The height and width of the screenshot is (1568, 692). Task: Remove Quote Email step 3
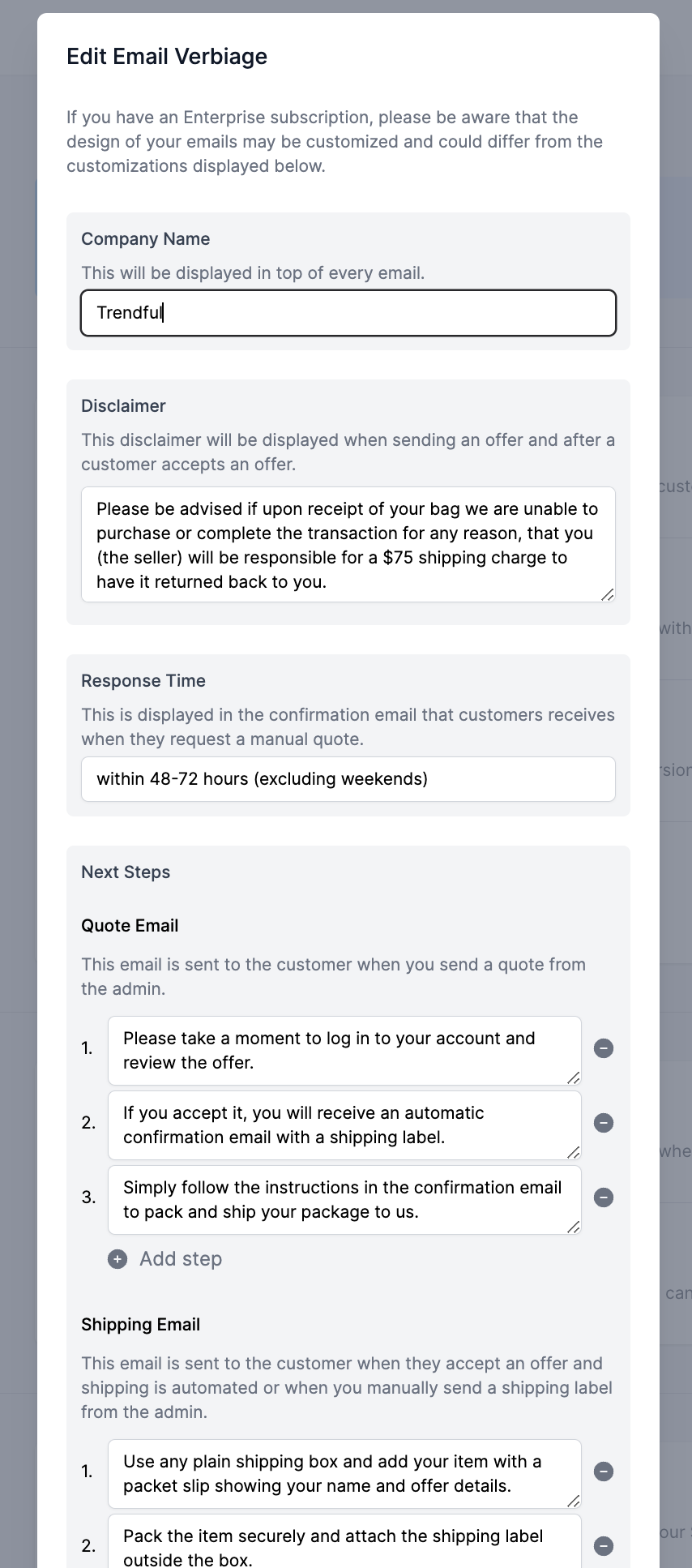[x=604, y=1197]
